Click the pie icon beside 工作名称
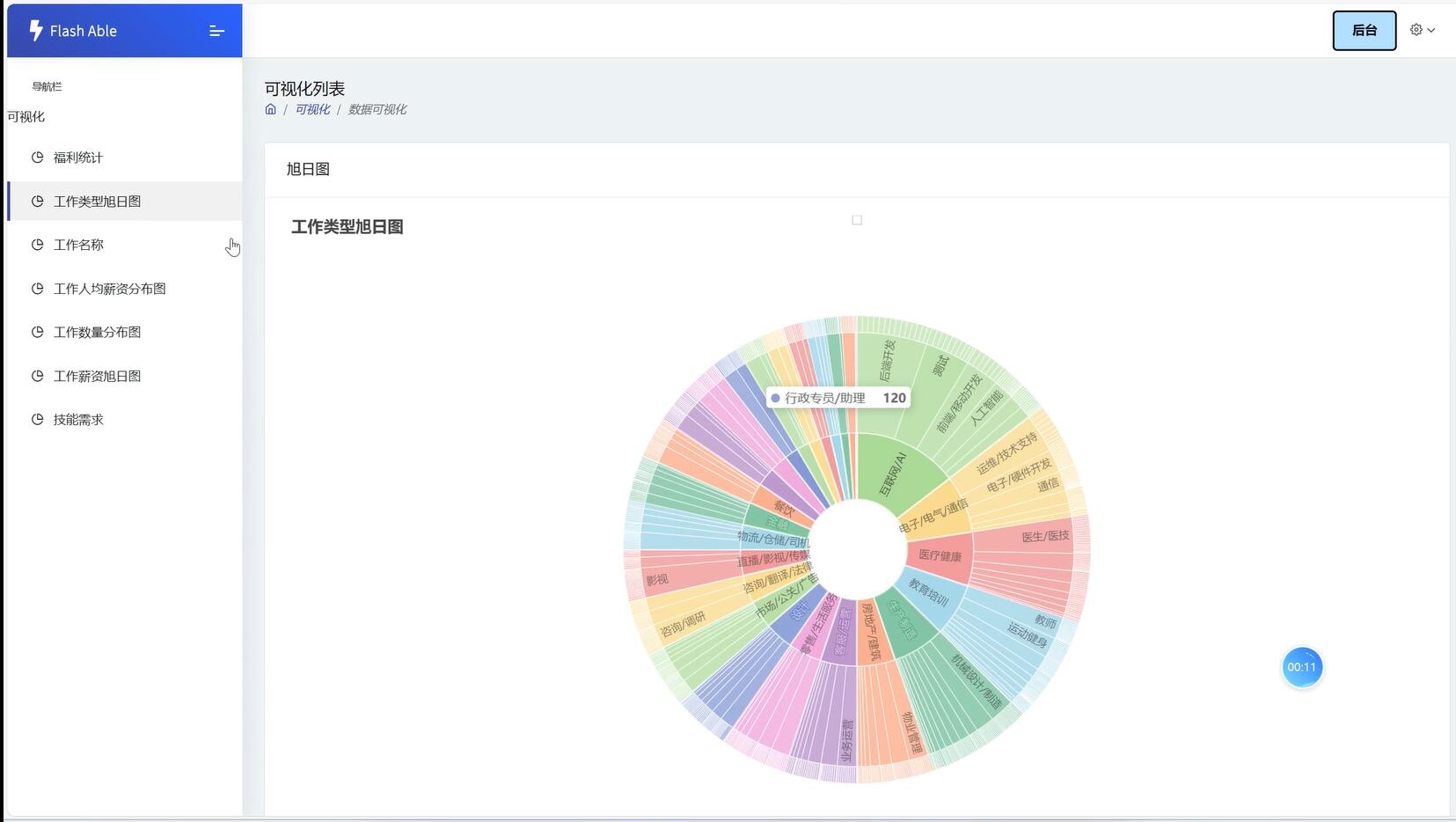The image size is (1456, 822). tap(38, 245)
